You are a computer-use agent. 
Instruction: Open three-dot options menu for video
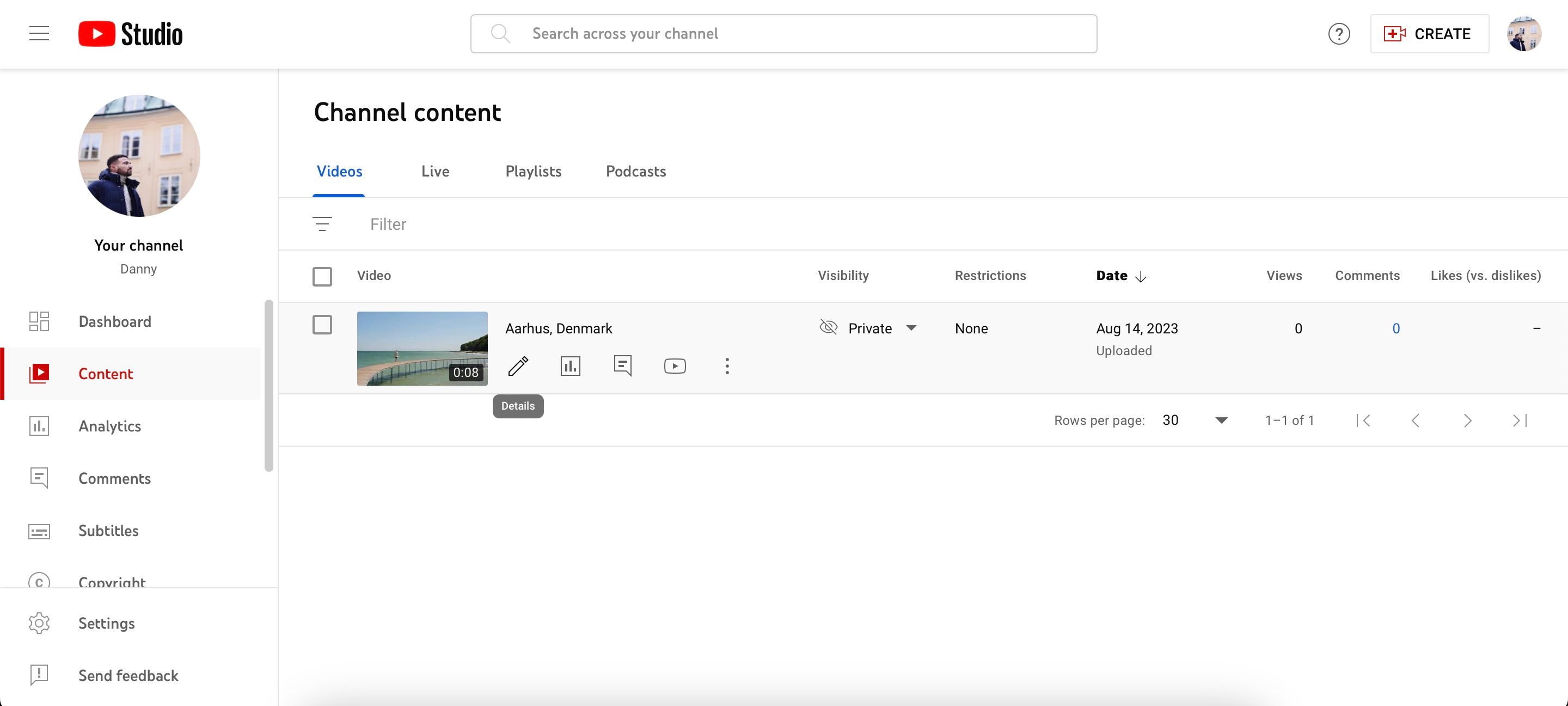727,366
